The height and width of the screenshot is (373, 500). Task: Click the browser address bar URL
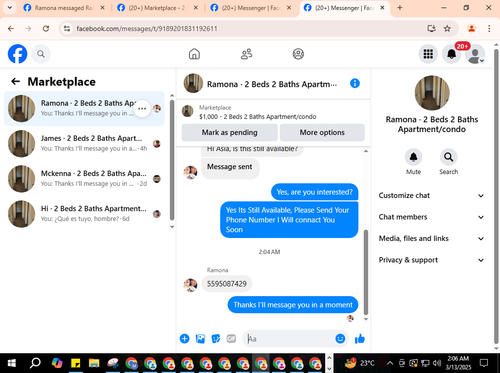point(147,29)
